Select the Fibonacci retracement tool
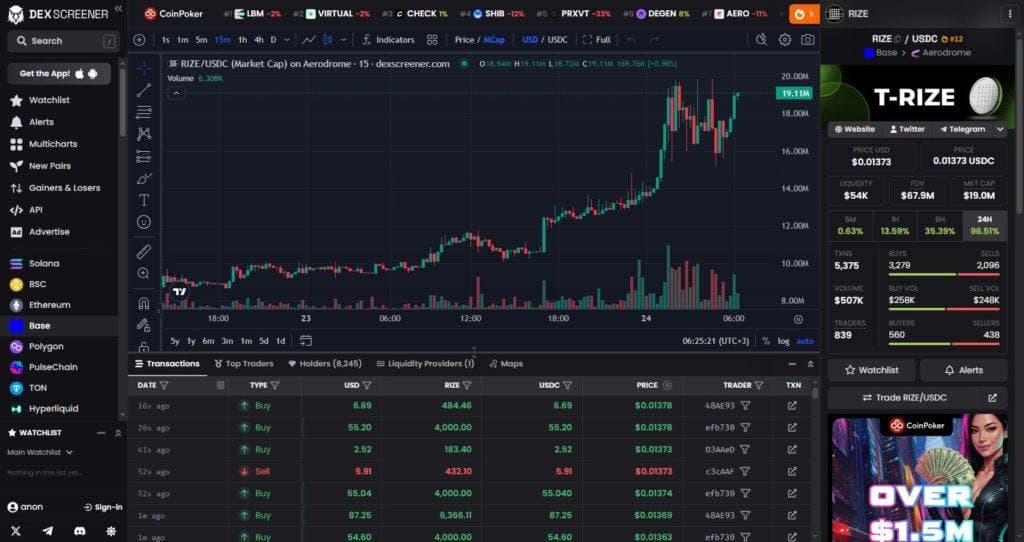This screenshot has width=1024, height=542. click(x=144, y=112)
